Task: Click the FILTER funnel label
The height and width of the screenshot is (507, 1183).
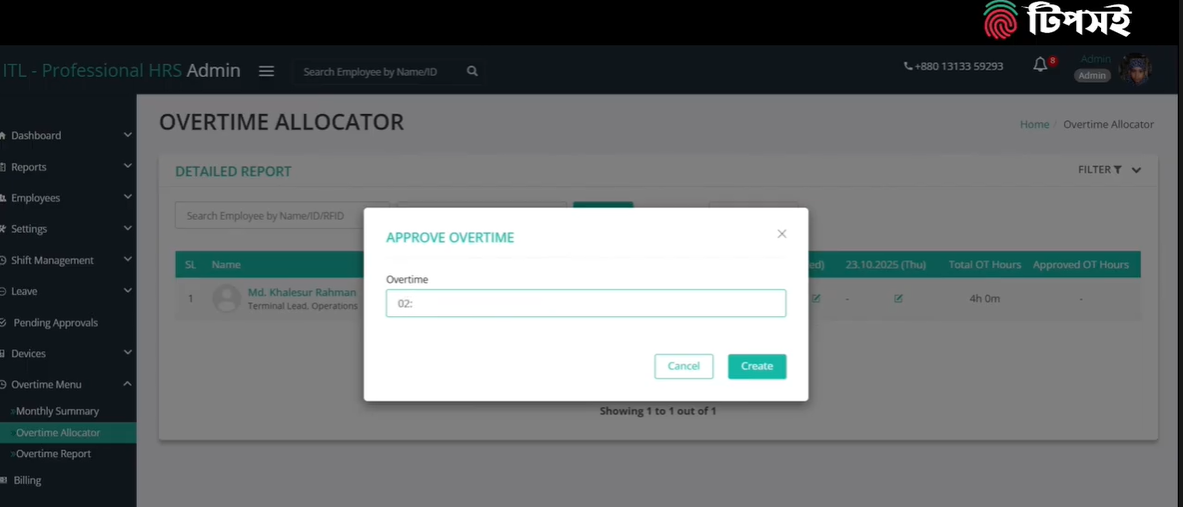Action: (x=1099, y=170)
